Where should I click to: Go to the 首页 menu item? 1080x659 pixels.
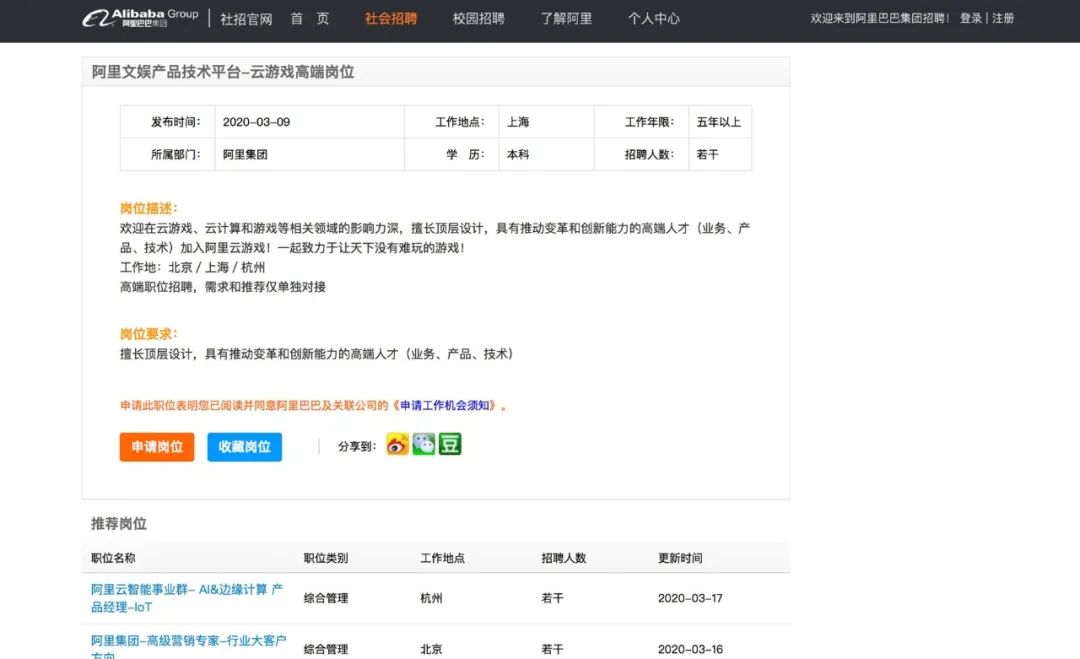309,19
